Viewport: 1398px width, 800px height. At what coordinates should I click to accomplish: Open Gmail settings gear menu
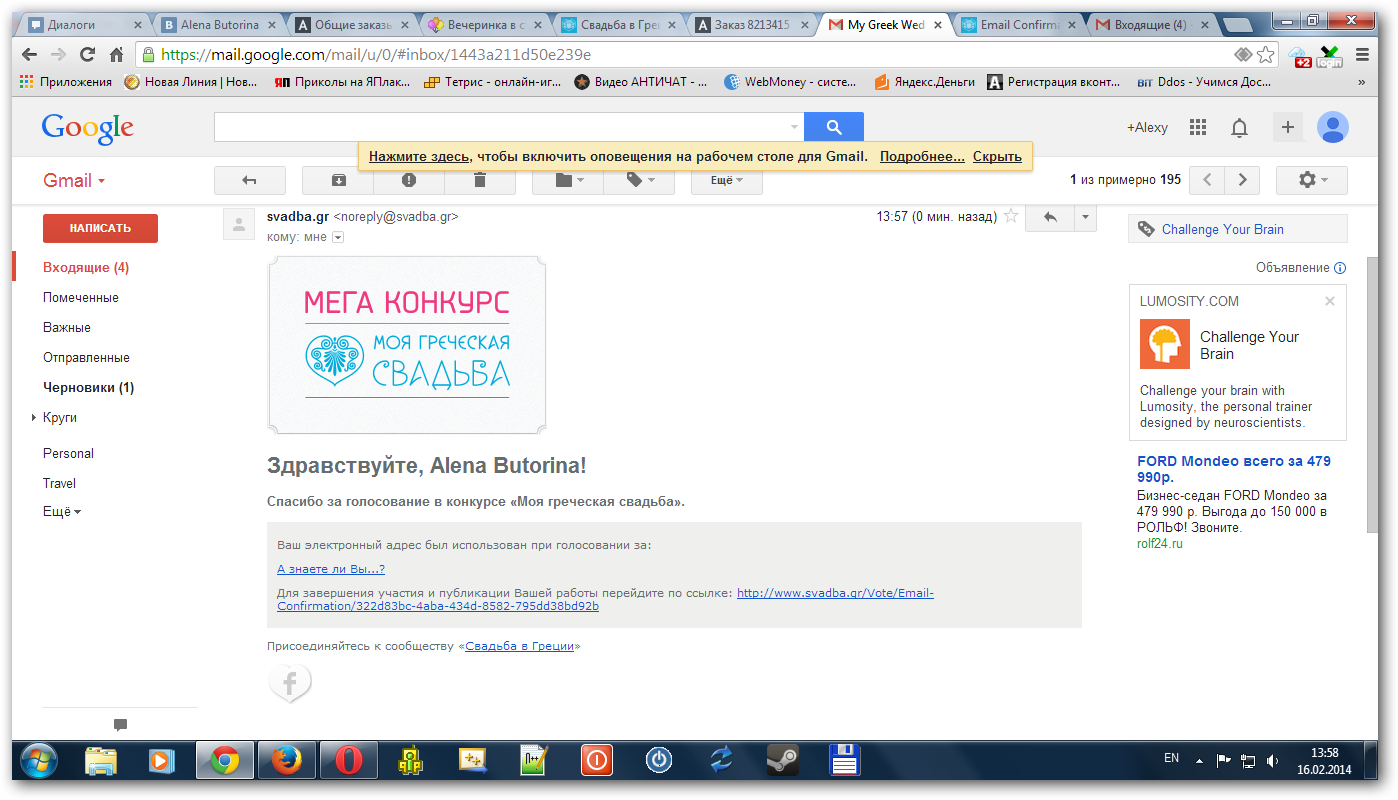click(x=1312, y=180)
